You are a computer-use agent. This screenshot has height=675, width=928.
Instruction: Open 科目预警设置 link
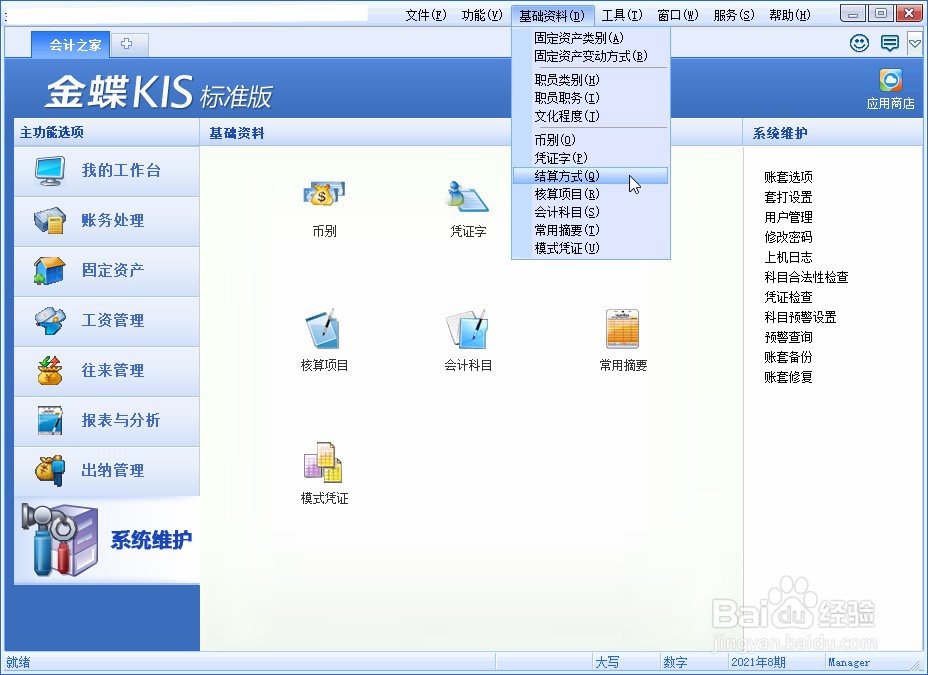[x=800, y=317]
